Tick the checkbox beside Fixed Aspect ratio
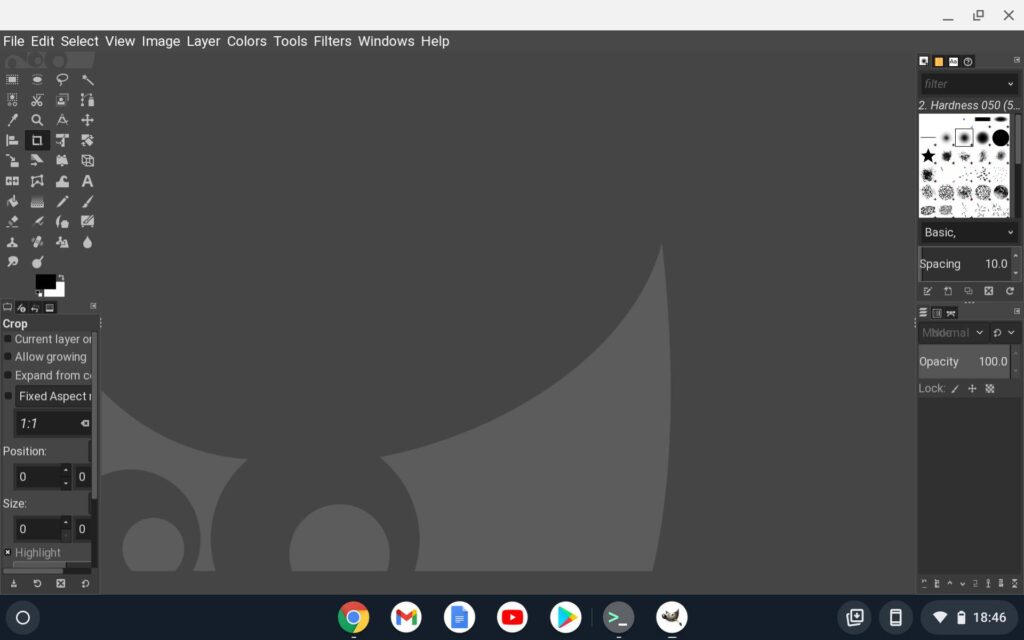Screen dimensions: 1024x640 tap(8, 396)
